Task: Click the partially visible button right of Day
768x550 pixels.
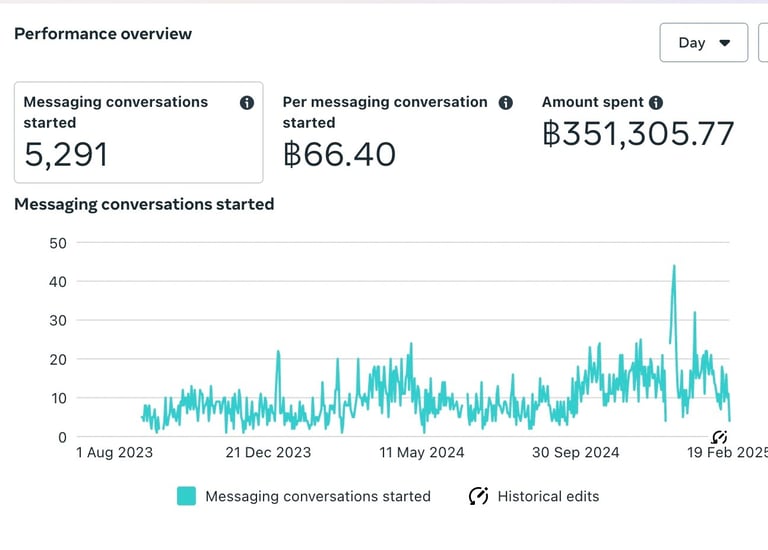Action: (763, 43)
